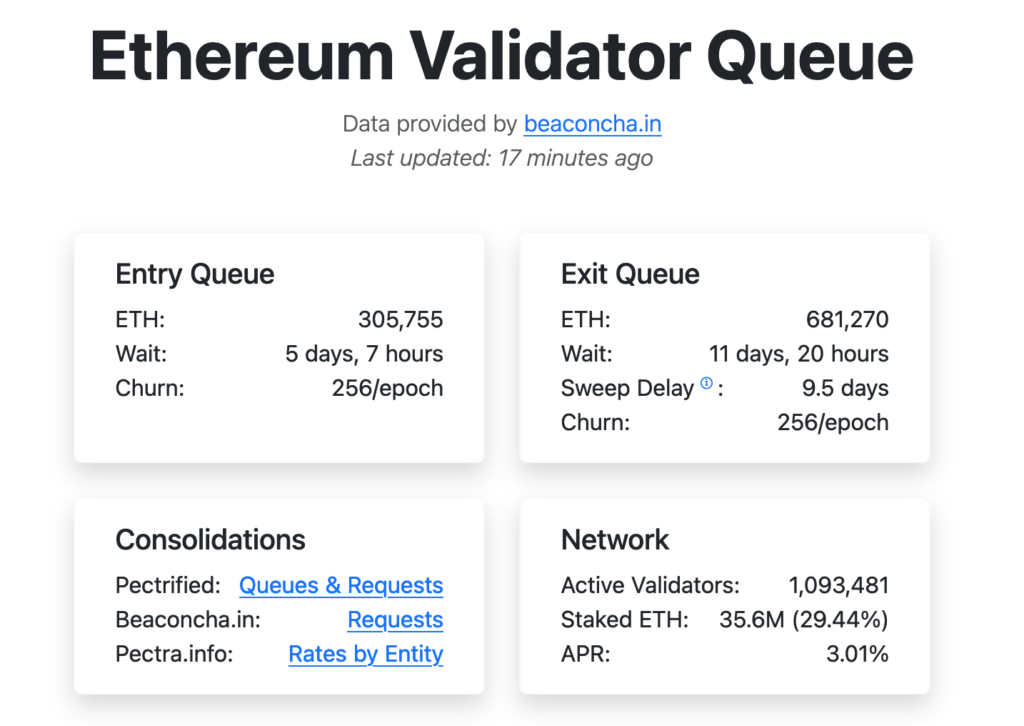Viewport: 1024px width, 726px height.
Task: Open Rates by Entity from Pectra.info
Action: (365, 654)
